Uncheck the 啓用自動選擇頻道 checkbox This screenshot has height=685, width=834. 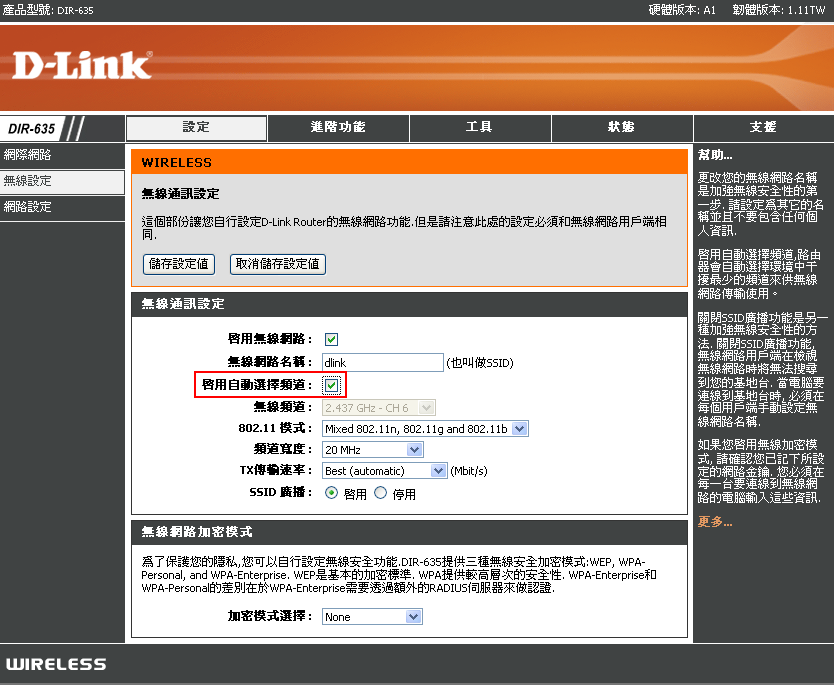coord(331,385)
